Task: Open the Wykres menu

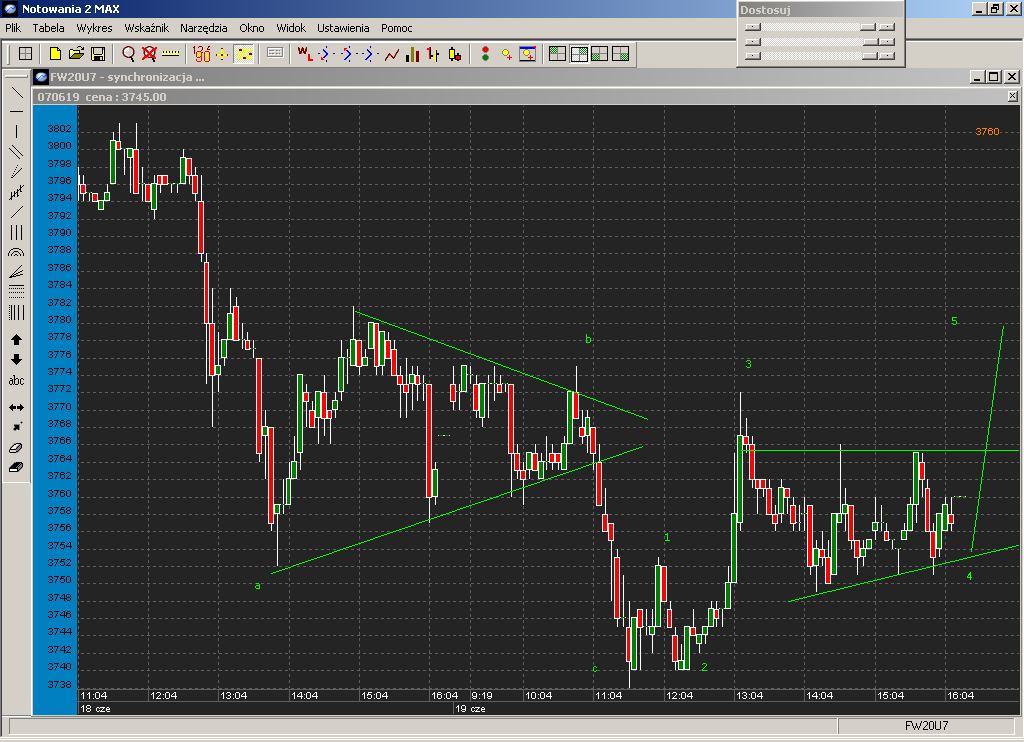Action: 94,27
